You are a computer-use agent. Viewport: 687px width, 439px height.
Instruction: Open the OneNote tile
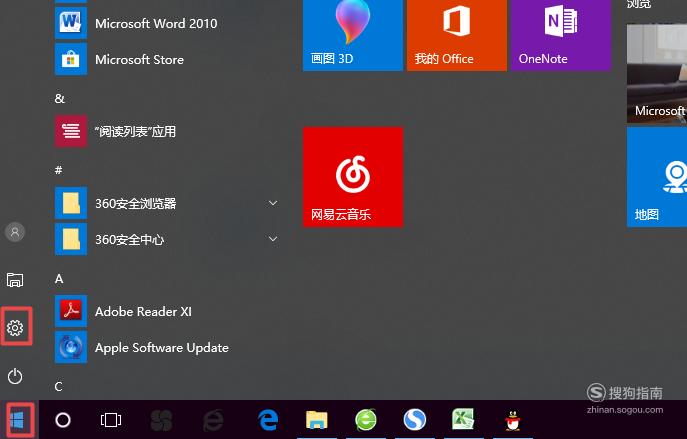pos(561,33)
